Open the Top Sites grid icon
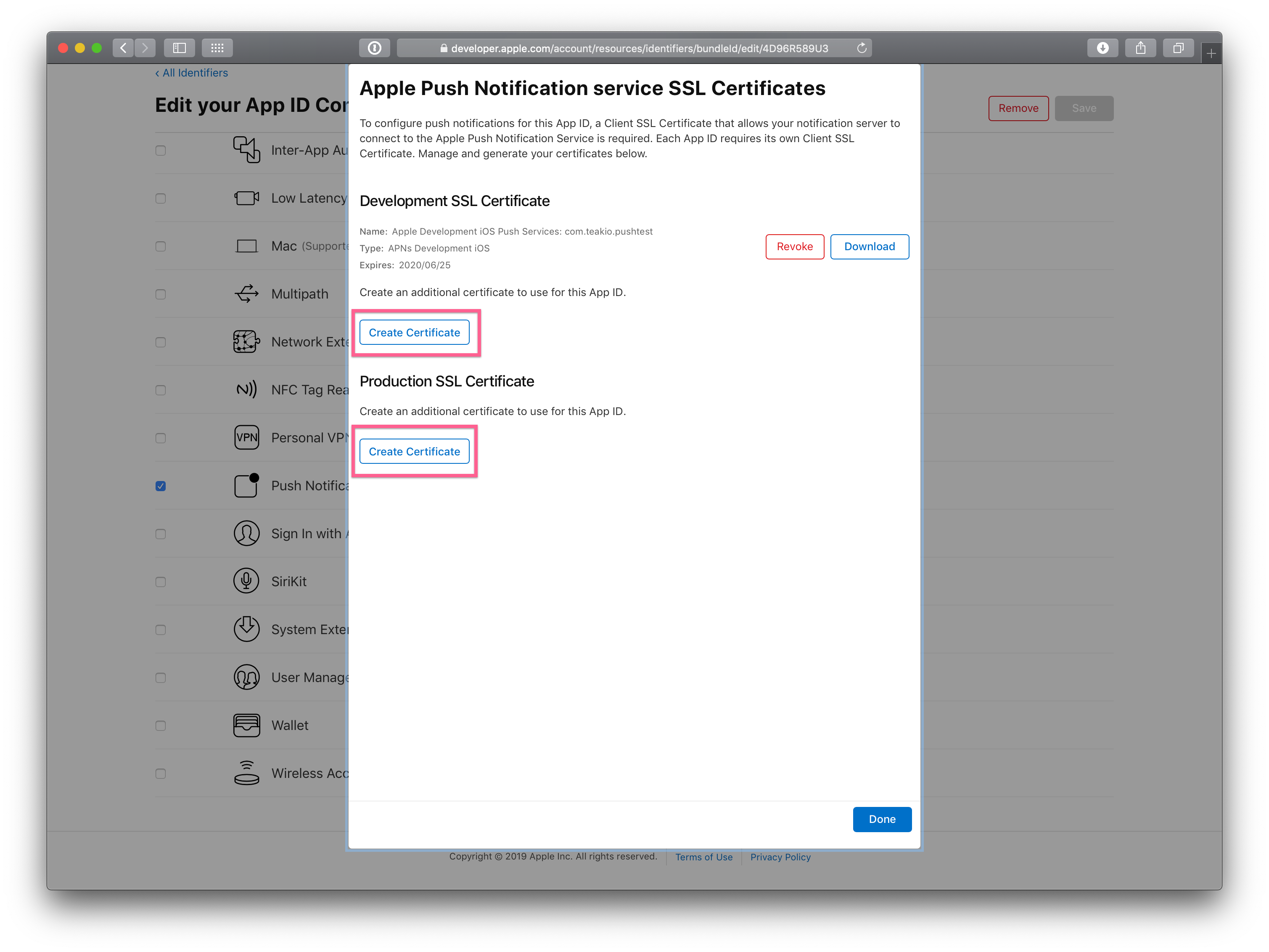Viewport: 1269px width, 952px height. [217, 48]
